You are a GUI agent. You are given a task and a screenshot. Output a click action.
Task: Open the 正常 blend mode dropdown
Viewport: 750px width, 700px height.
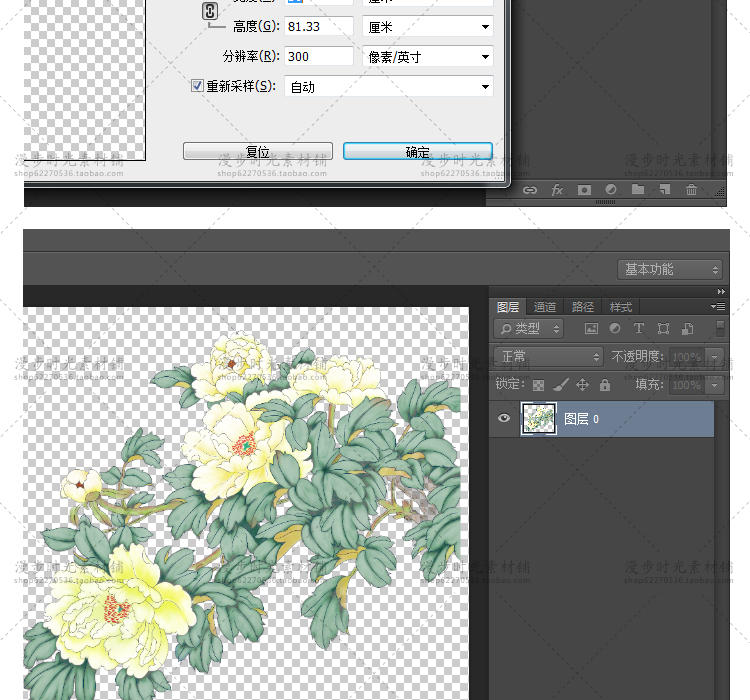click(549, 357)
